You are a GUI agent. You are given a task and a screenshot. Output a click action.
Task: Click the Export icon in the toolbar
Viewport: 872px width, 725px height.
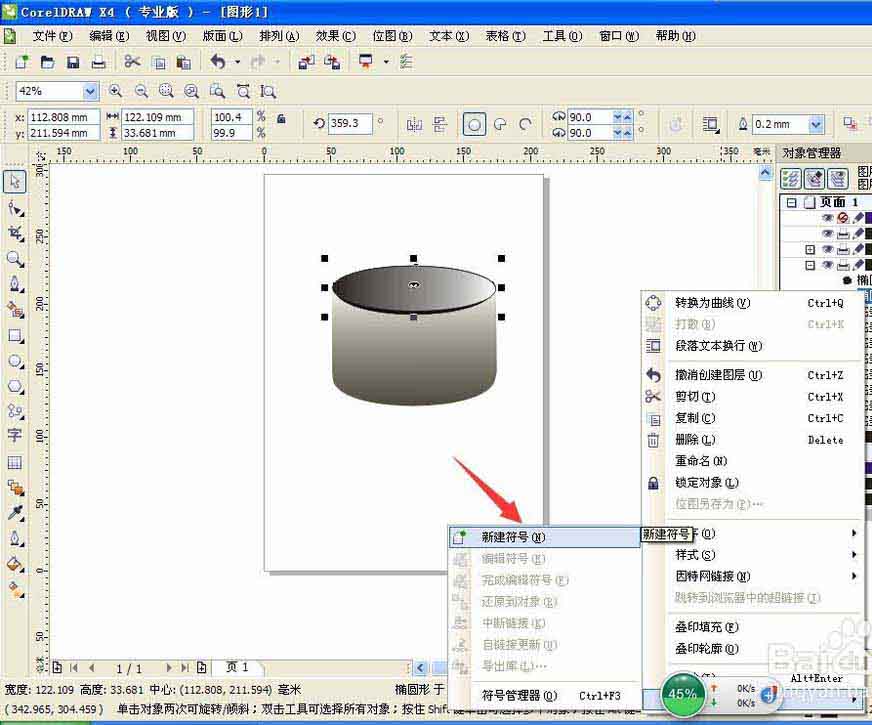[332, 62]
